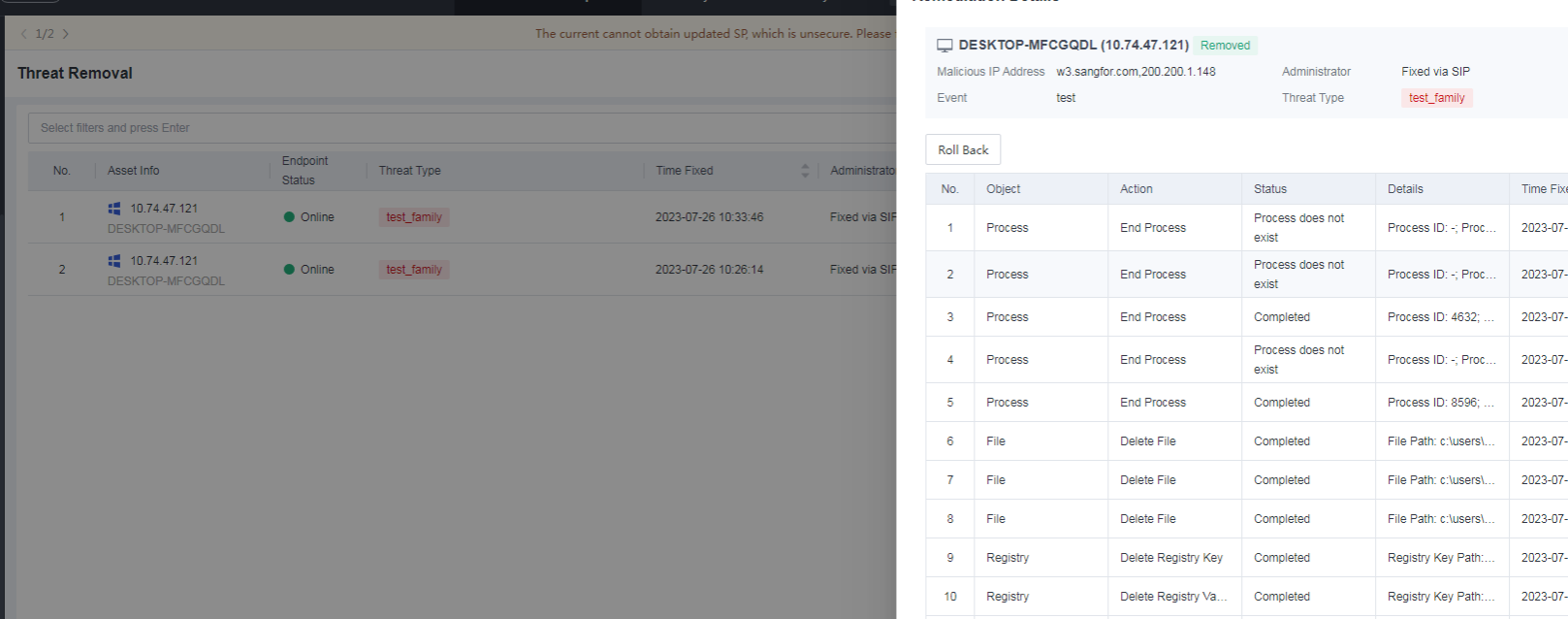The height and width of the screenshot is (619, 1568).
Task: Click the Windows icon in row 2 asset
Action: [x=114, y=261]
